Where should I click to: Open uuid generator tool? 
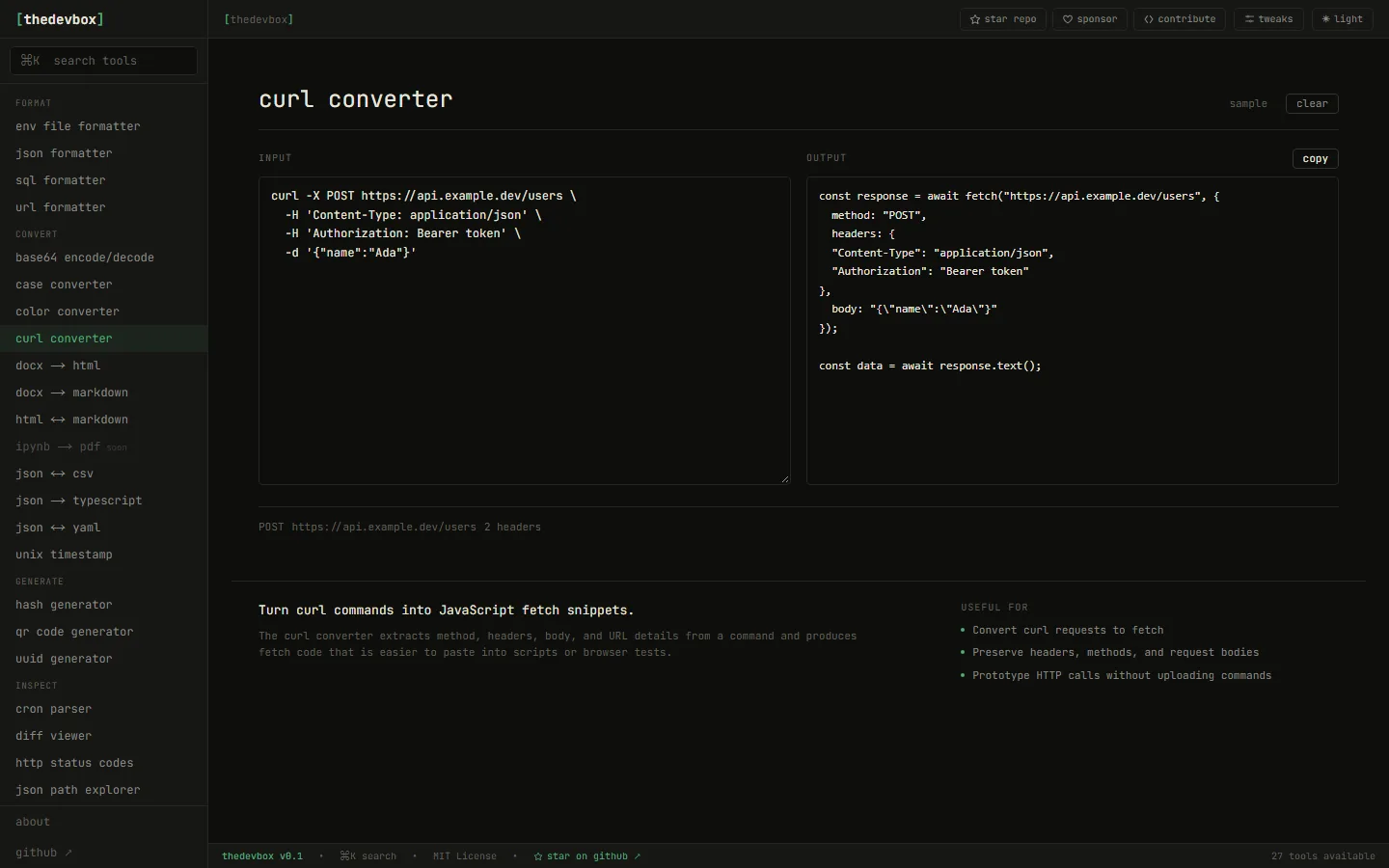coord(103,659)
